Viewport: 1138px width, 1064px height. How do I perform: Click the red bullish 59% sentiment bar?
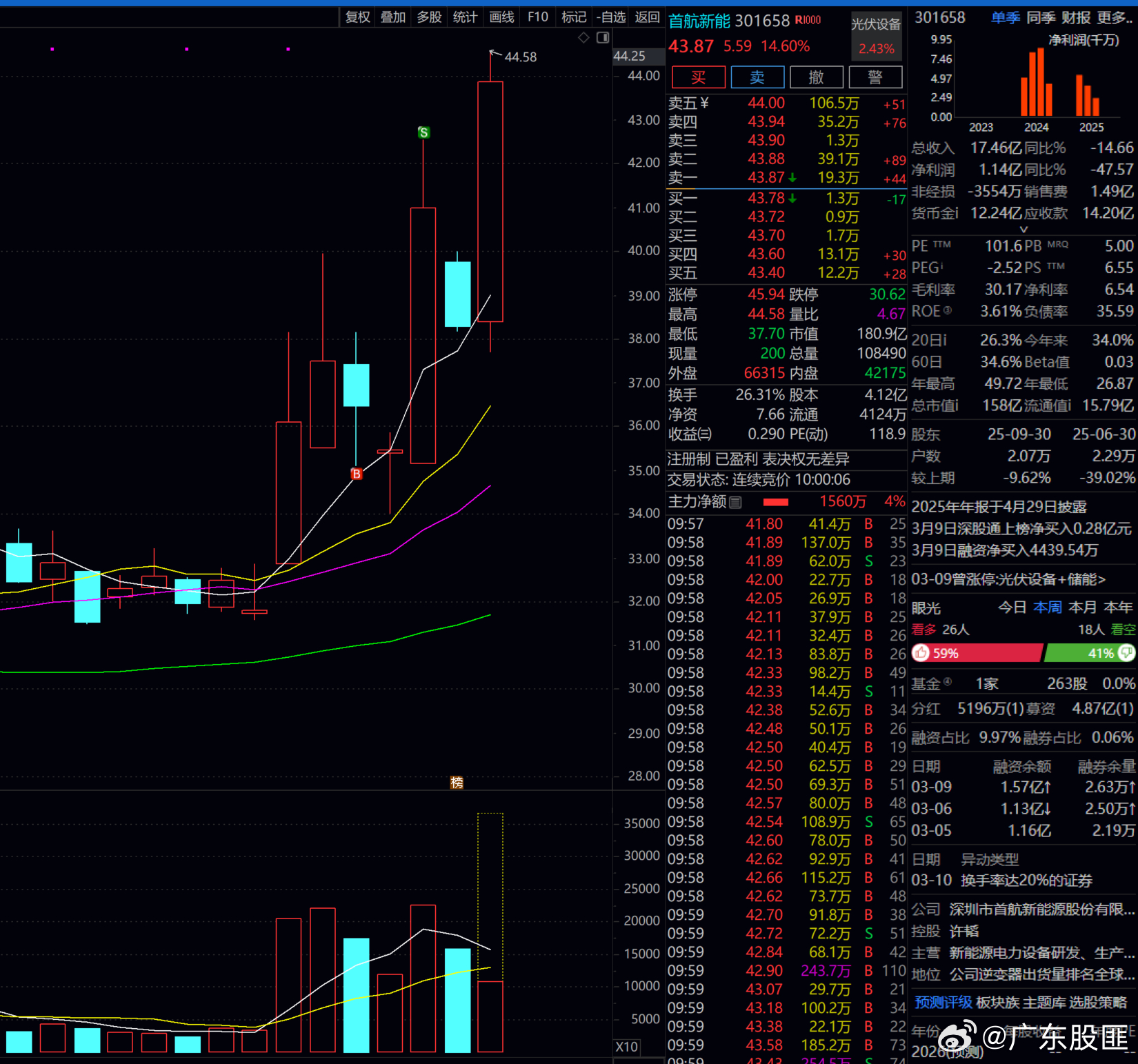tap(979, 653)
